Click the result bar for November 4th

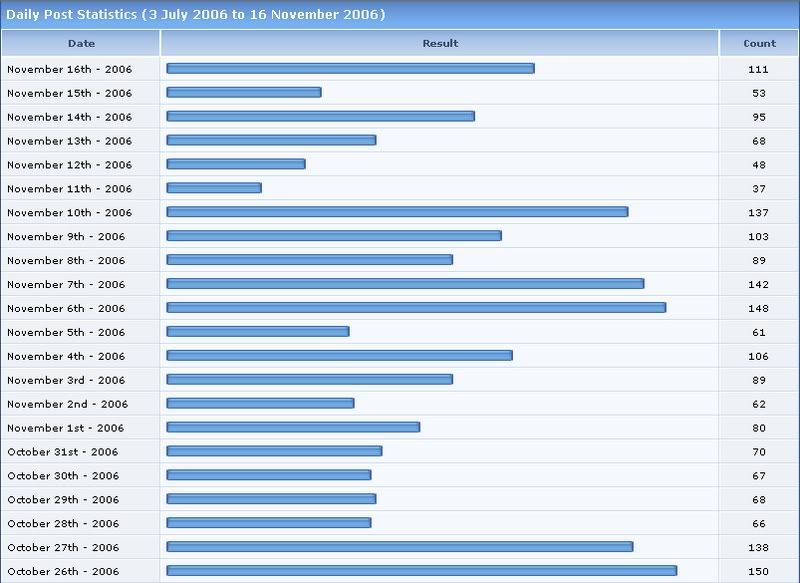click(339, 356)
